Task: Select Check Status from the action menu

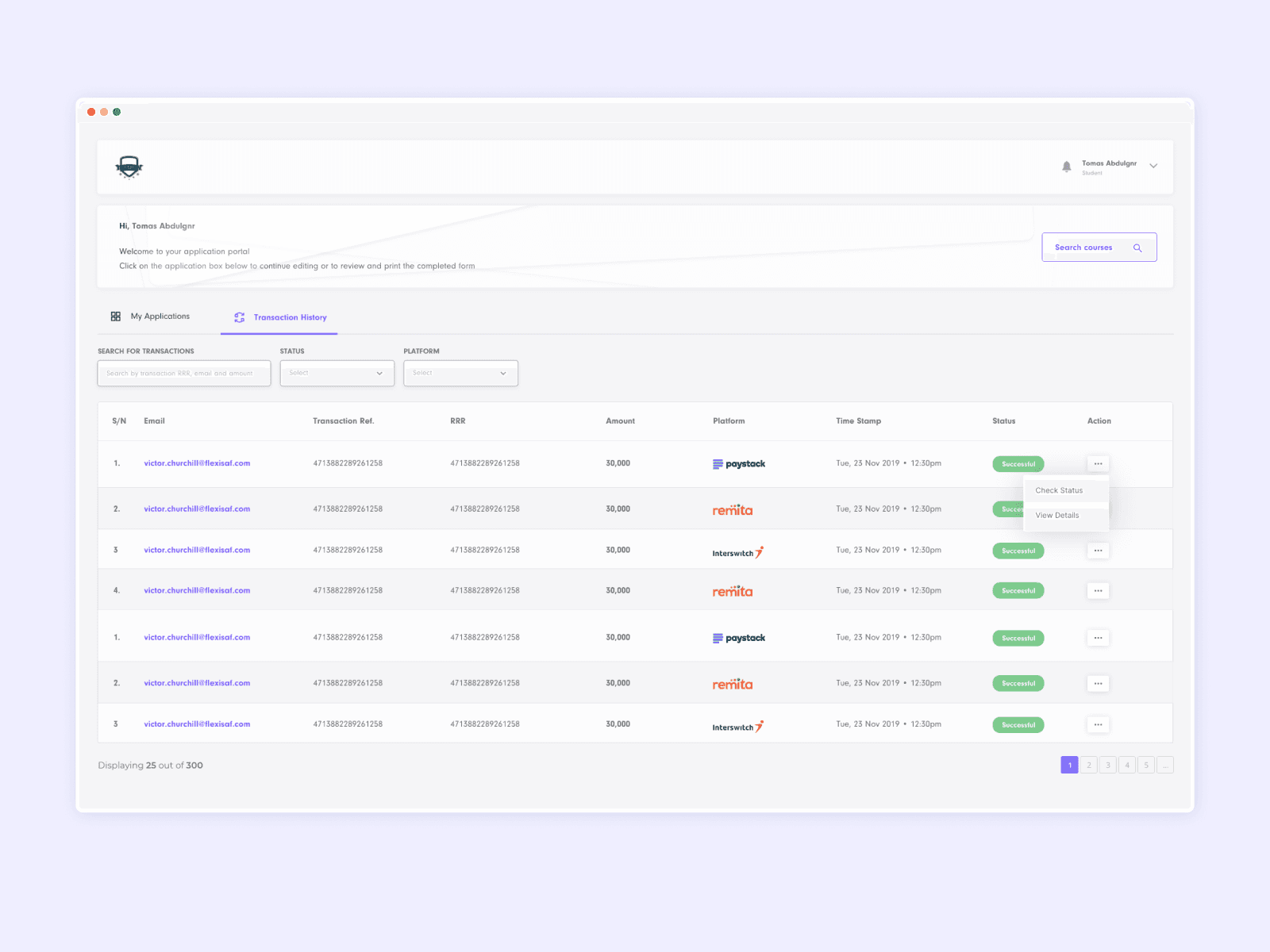Action: (x=1058, y=489)
